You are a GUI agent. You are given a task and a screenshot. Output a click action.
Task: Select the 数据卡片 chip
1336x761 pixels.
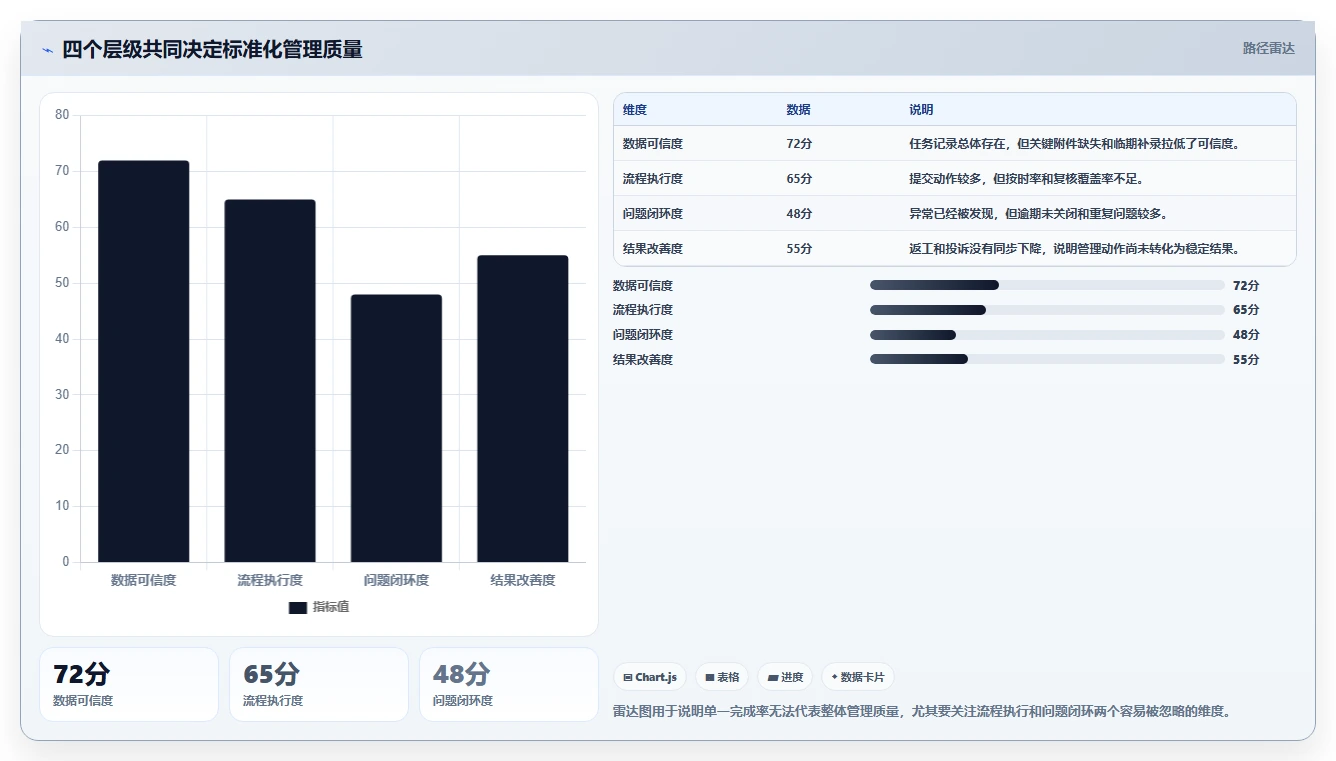[x=857, y=677]
